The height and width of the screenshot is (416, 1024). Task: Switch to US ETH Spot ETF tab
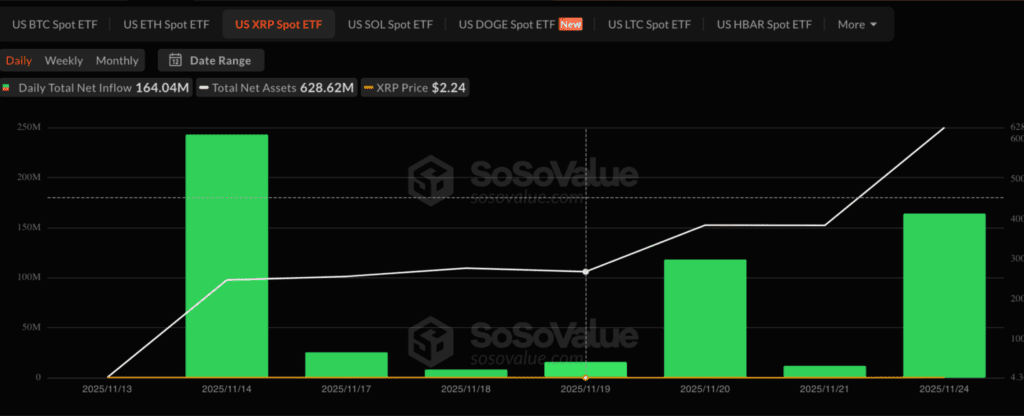pyautogui.click(x=165, y=23)
